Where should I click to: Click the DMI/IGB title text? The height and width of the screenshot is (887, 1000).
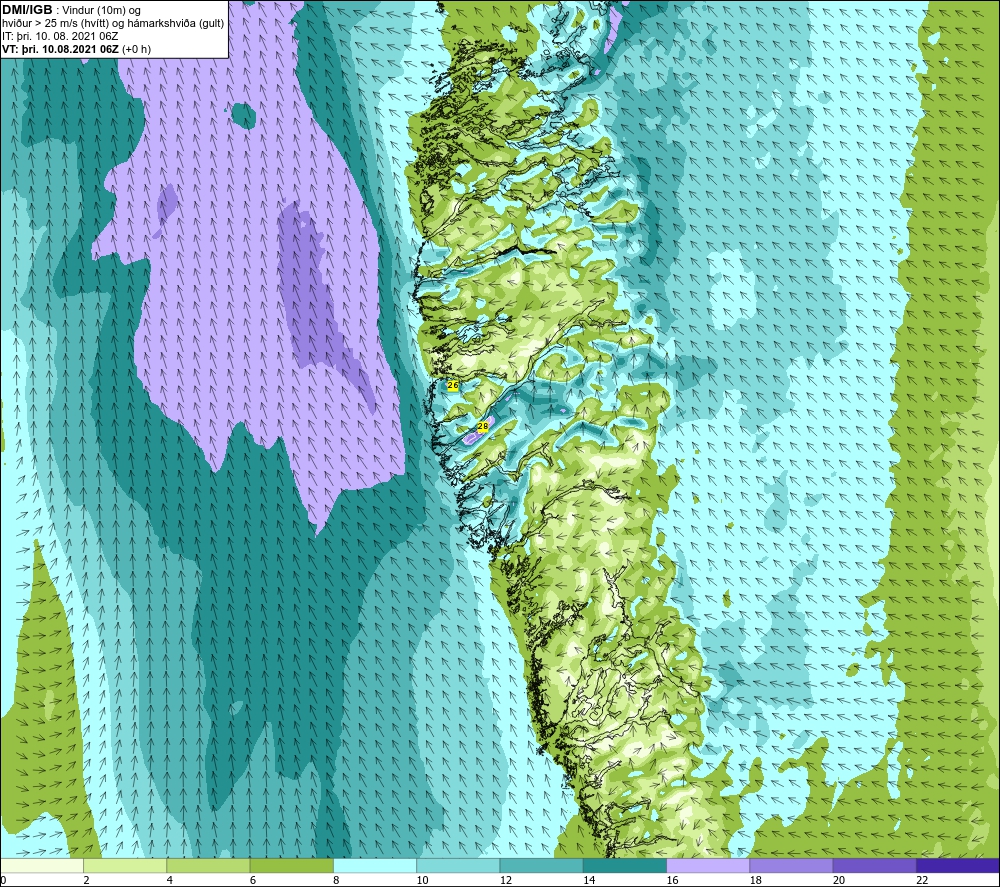27,10
